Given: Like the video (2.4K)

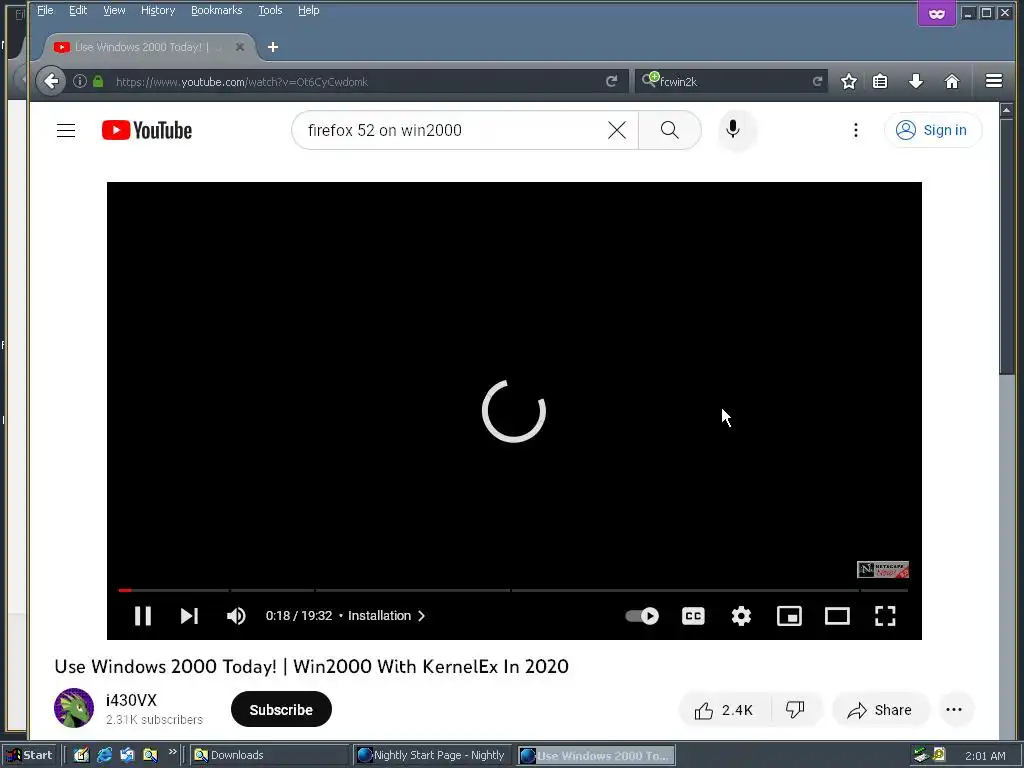Looking at the screenshot, I should pyautogui.click(x=725, y=710).
